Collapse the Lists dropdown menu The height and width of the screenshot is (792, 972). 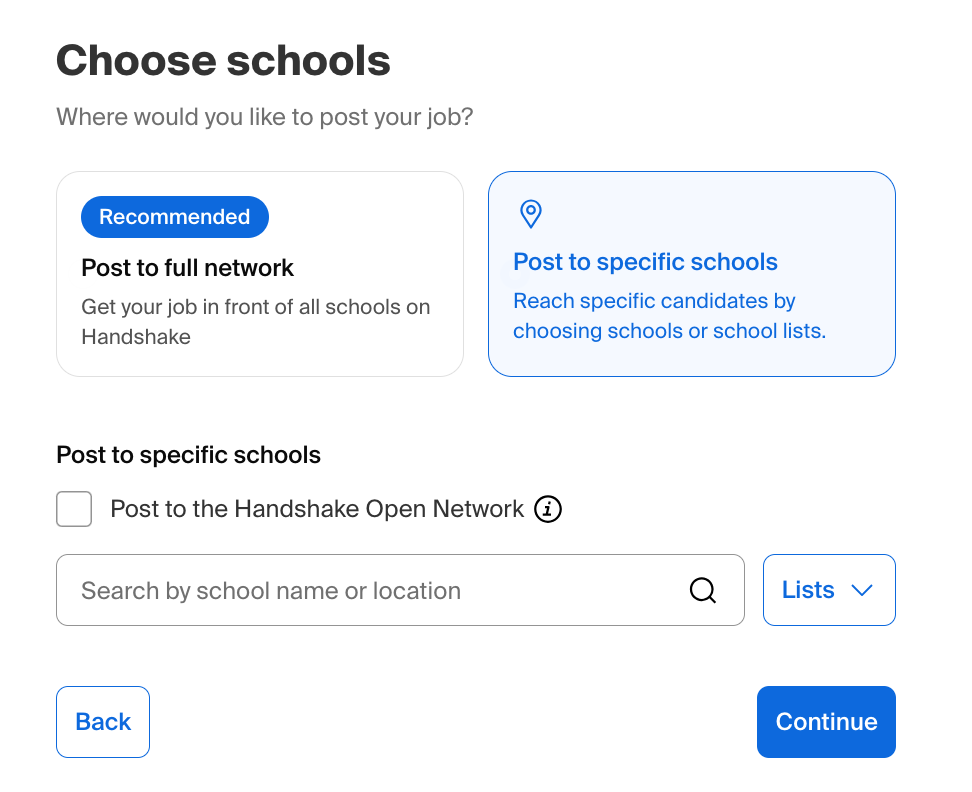coord(828,590)
